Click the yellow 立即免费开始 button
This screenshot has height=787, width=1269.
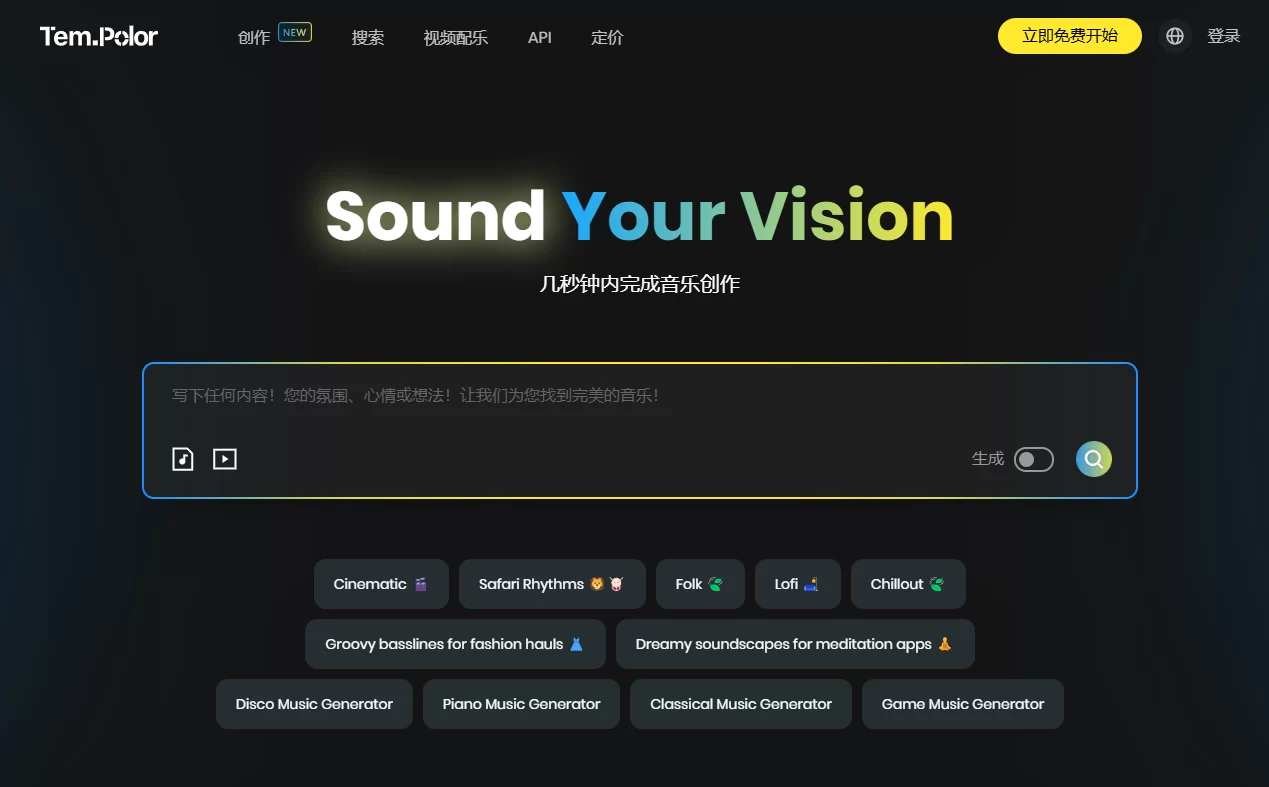coord(1069,36)
